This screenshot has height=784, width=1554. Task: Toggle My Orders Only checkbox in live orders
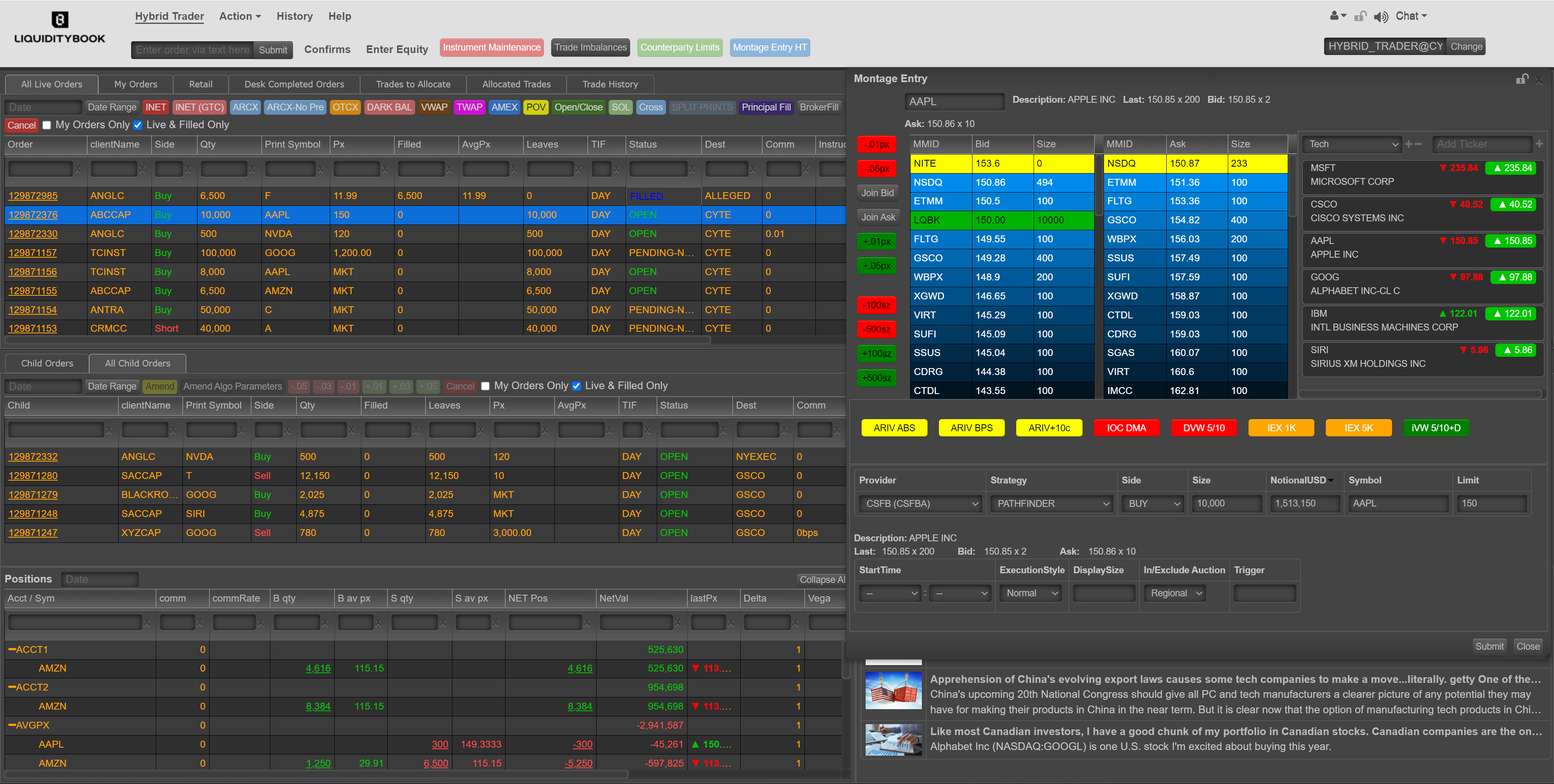tap(47, 125)
